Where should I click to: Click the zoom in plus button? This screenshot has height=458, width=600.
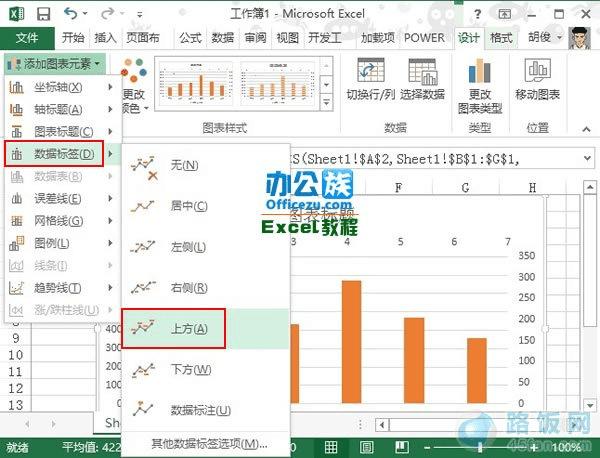[533, 447]
